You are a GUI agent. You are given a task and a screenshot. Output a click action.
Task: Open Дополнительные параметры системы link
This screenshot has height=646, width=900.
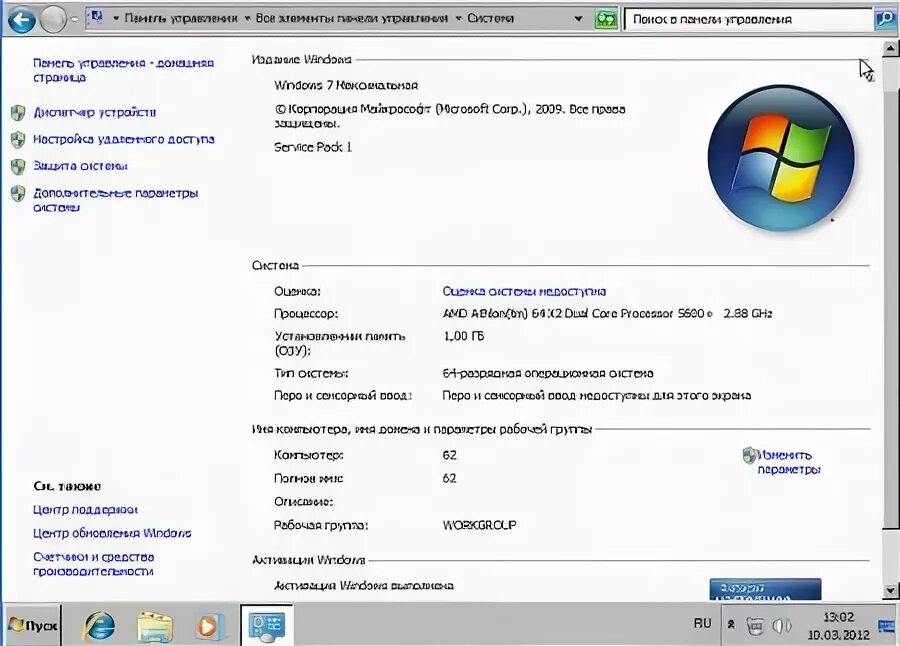pos(115,200)
